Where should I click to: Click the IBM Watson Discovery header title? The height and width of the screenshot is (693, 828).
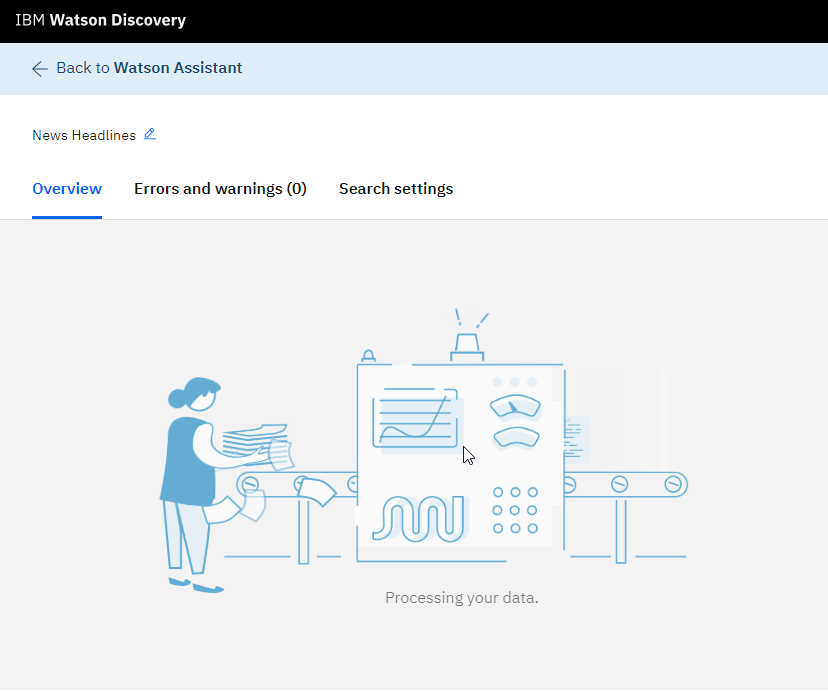[100, 21]
